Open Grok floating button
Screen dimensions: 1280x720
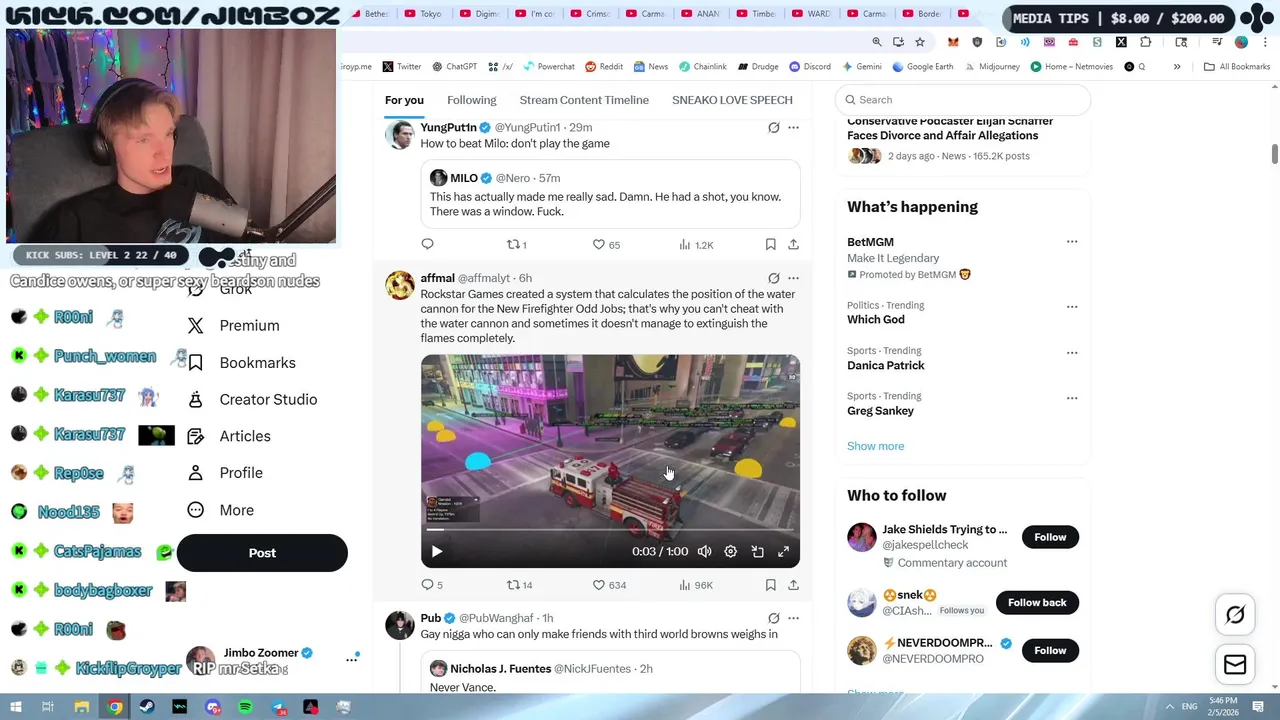pos(1235,615)
